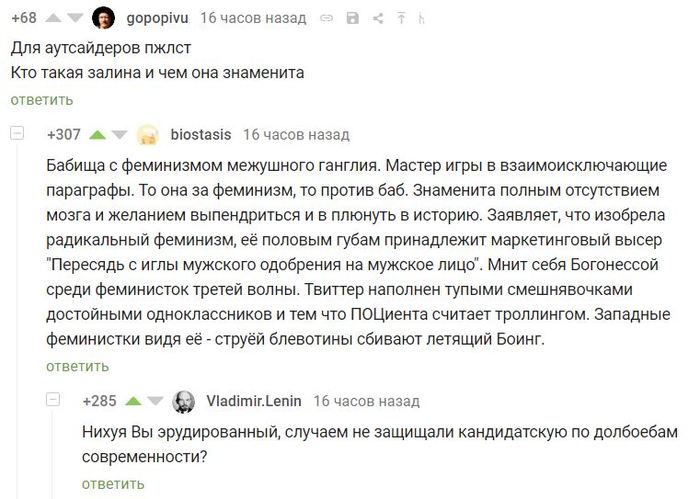The width and height of the screenshot is (700, 499).
Task: Jump to top of thread arrow icon
Action: pyautogui.click(x=400, y=19)
